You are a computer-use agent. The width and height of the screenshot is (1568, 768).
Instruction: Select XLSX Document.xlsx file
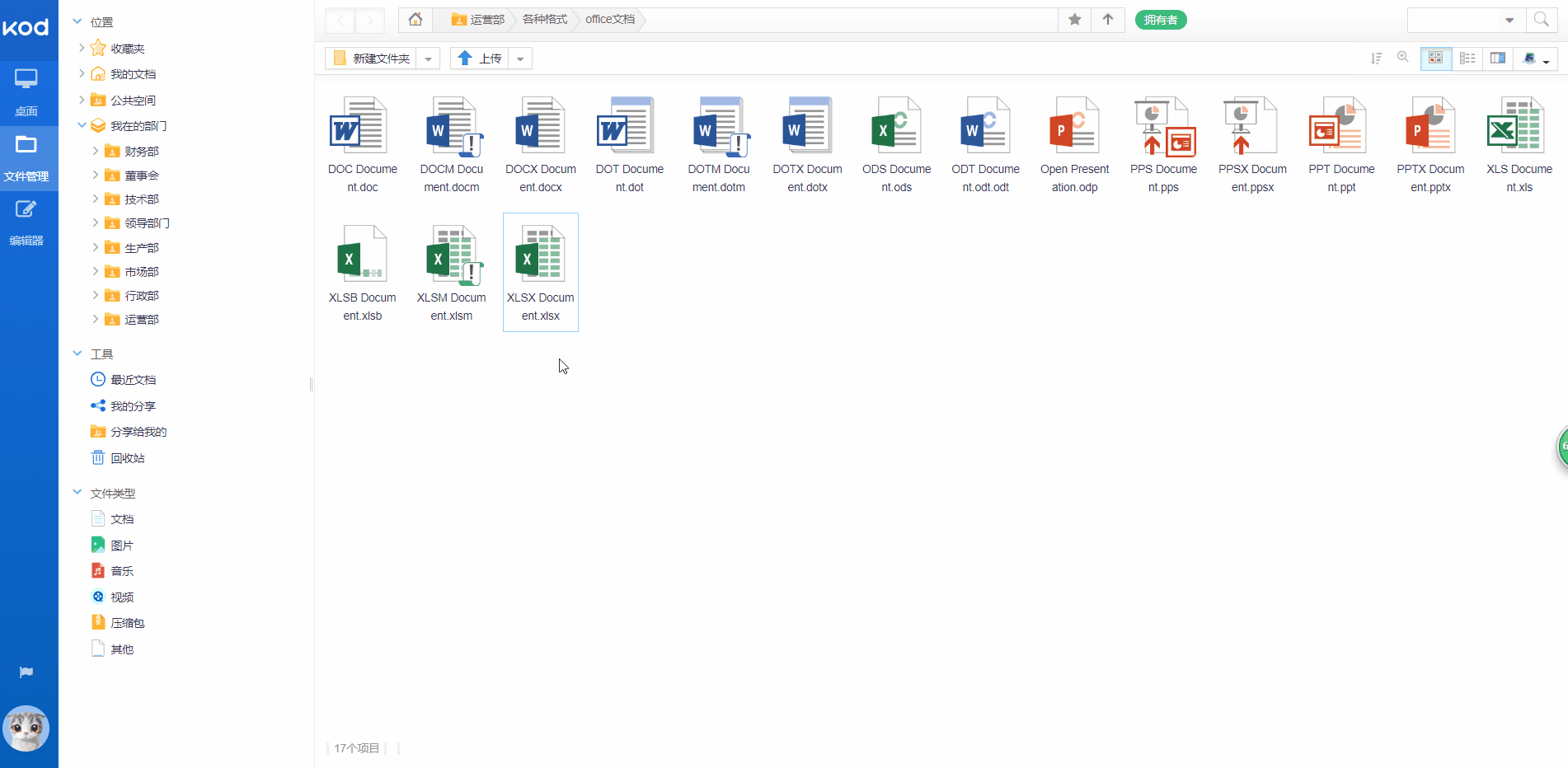541,273
